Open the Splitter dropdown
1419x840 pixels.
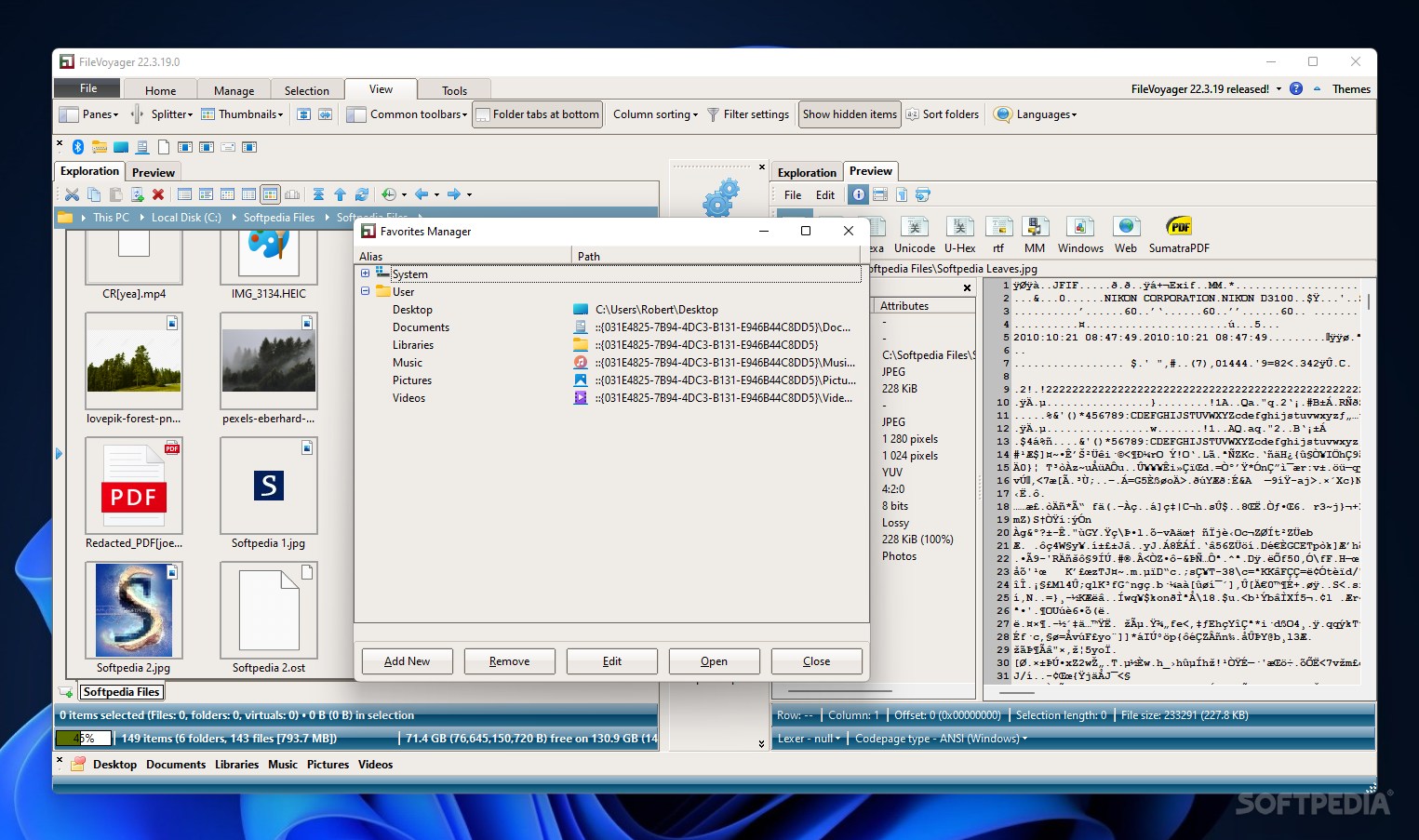click(162, 114)
